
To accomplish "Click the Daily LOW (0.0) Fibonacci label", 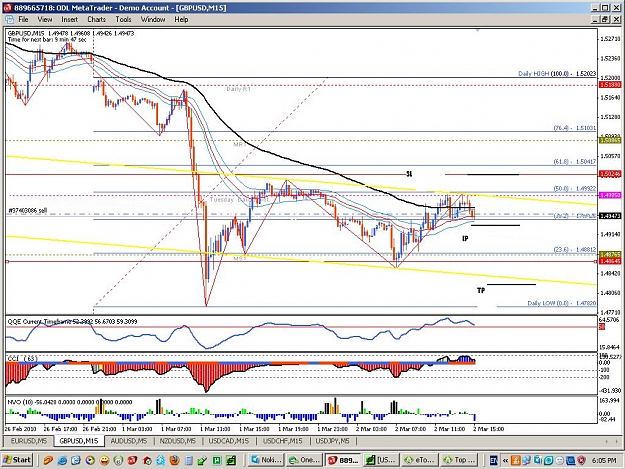I will tap(562, 303).
